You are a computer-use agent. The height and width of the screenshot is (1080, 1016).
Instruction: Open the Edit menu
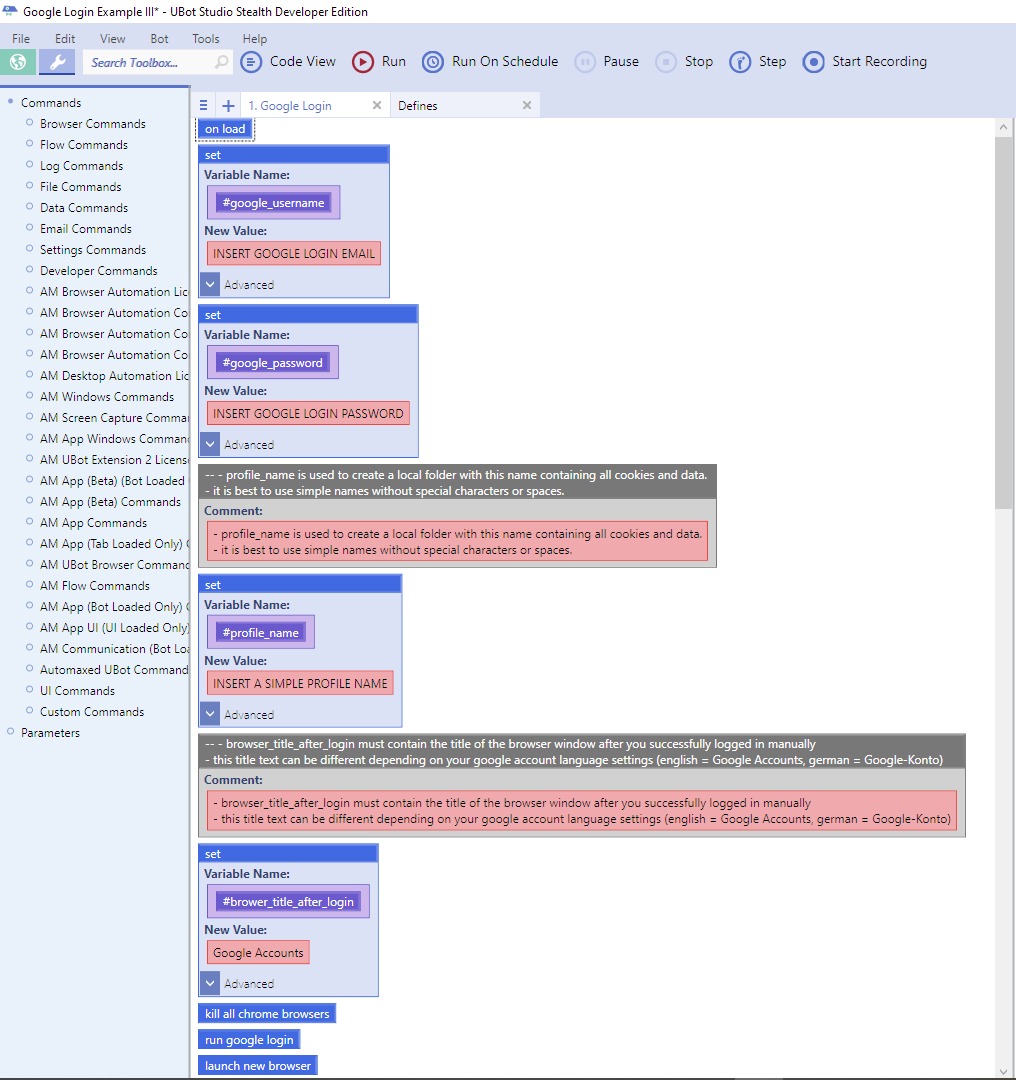point(65,39)
